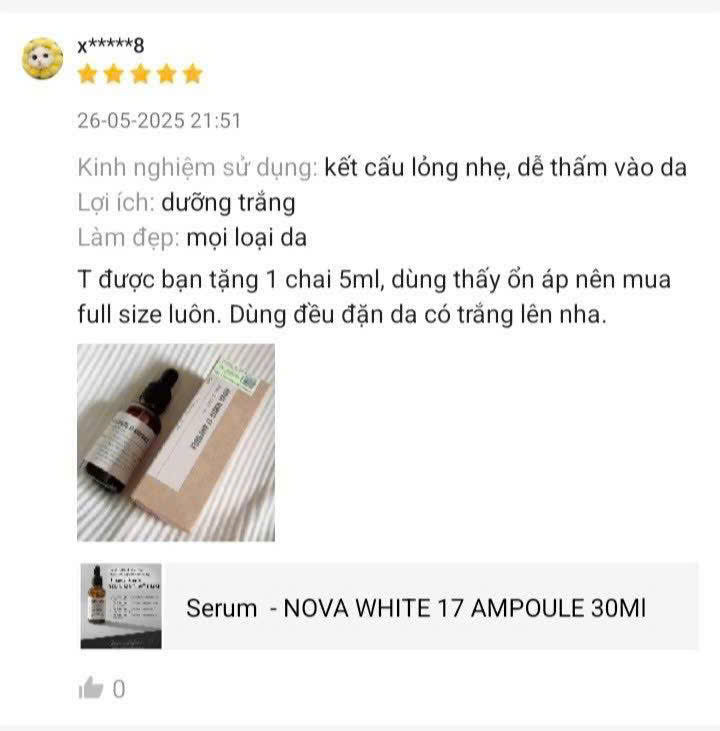
Task: Open Serum NOVA WHITE 17 AMPOULE link
Action: tap(416, 608)
